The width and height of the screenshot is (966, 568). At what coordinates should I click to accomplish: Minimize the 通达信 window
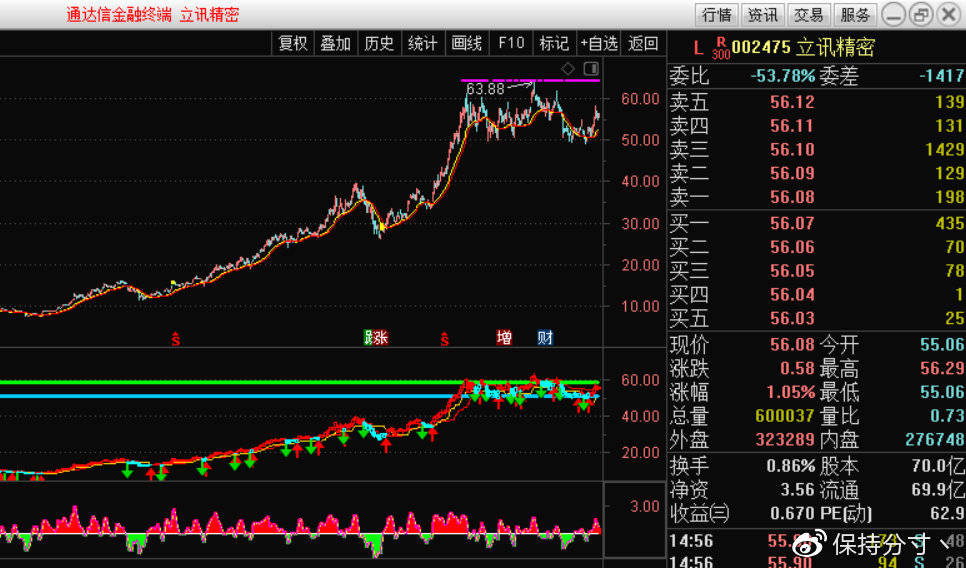click(x=893, y=15)
